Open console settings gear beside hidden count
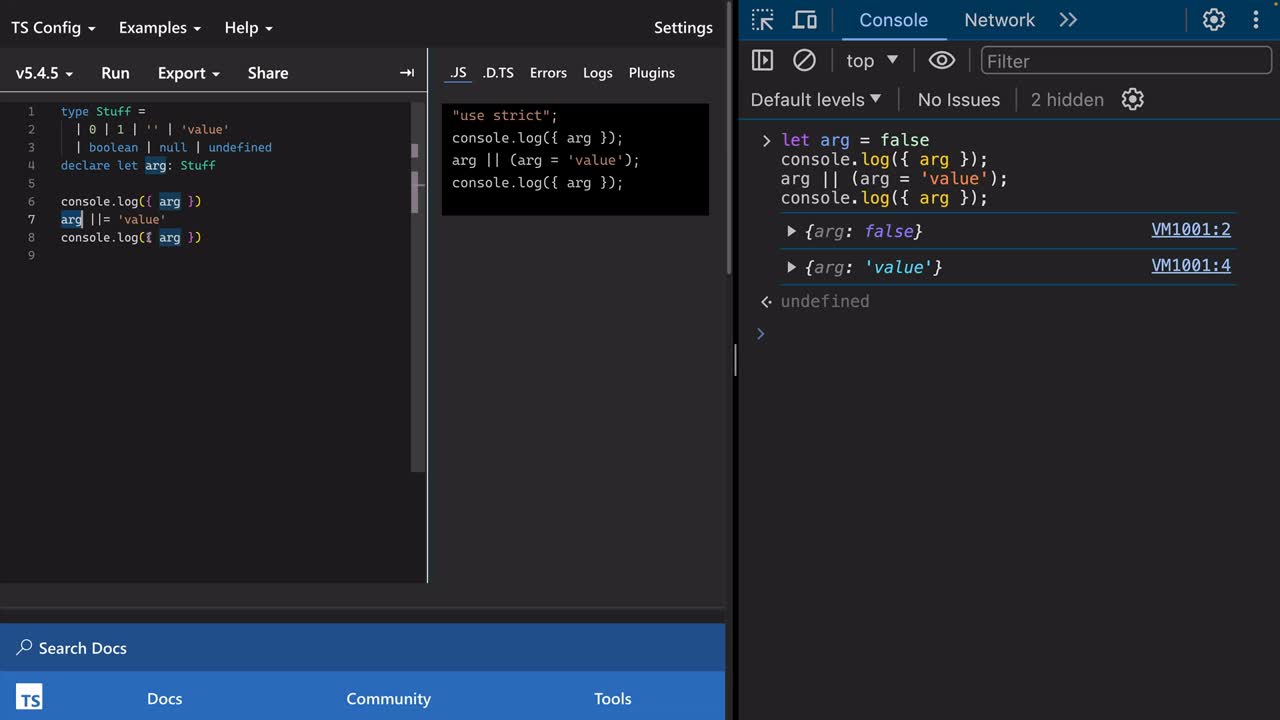1280x720 pixels. pyautogui.click(x=1132, y=99)
